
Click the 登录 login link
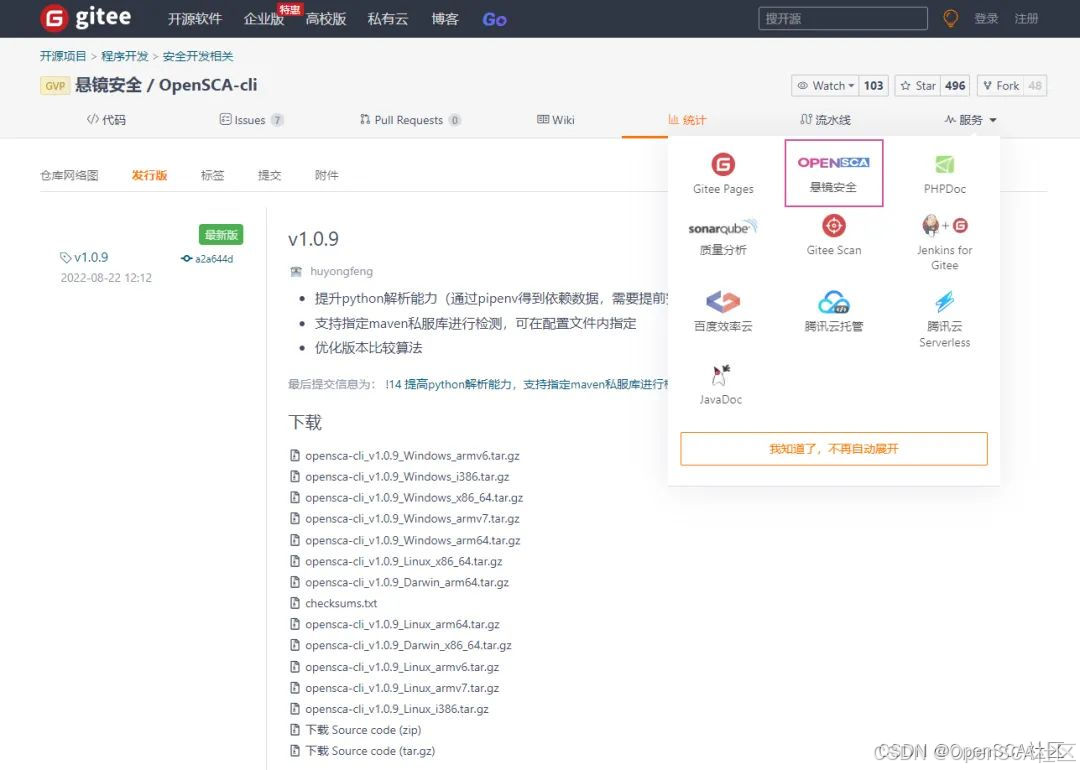(986, 19)
